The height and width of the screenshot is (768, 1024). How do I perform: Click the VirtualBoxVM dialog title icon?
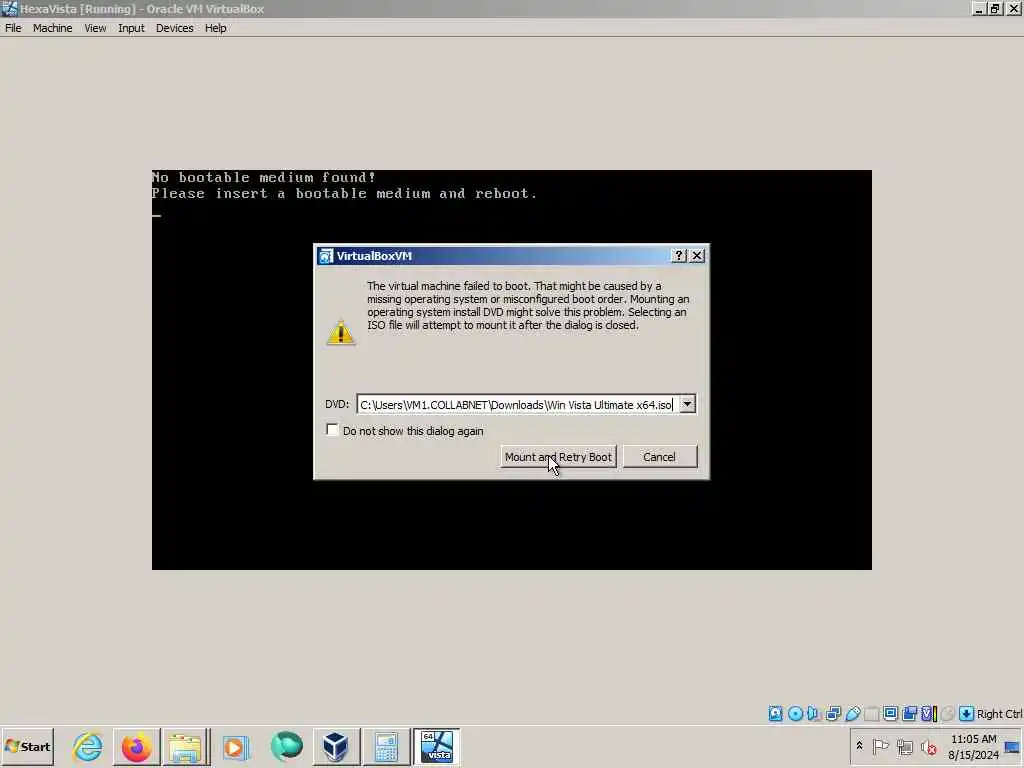[325, 255]
